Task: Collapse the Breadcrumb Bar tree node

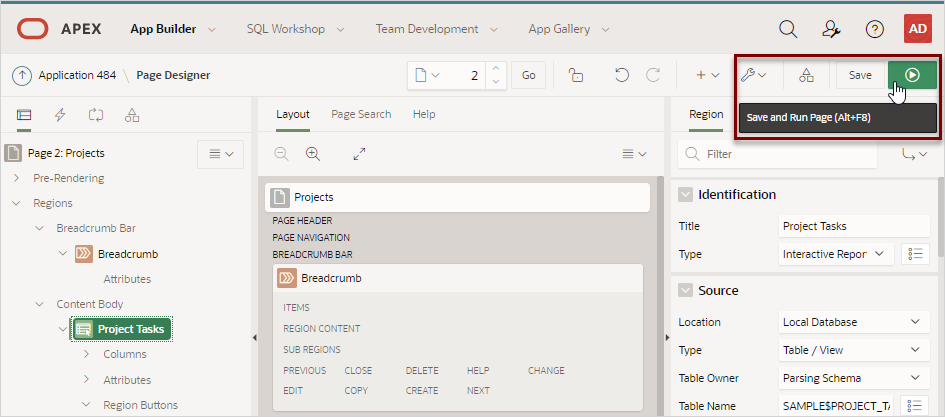Action: [40, 228]
